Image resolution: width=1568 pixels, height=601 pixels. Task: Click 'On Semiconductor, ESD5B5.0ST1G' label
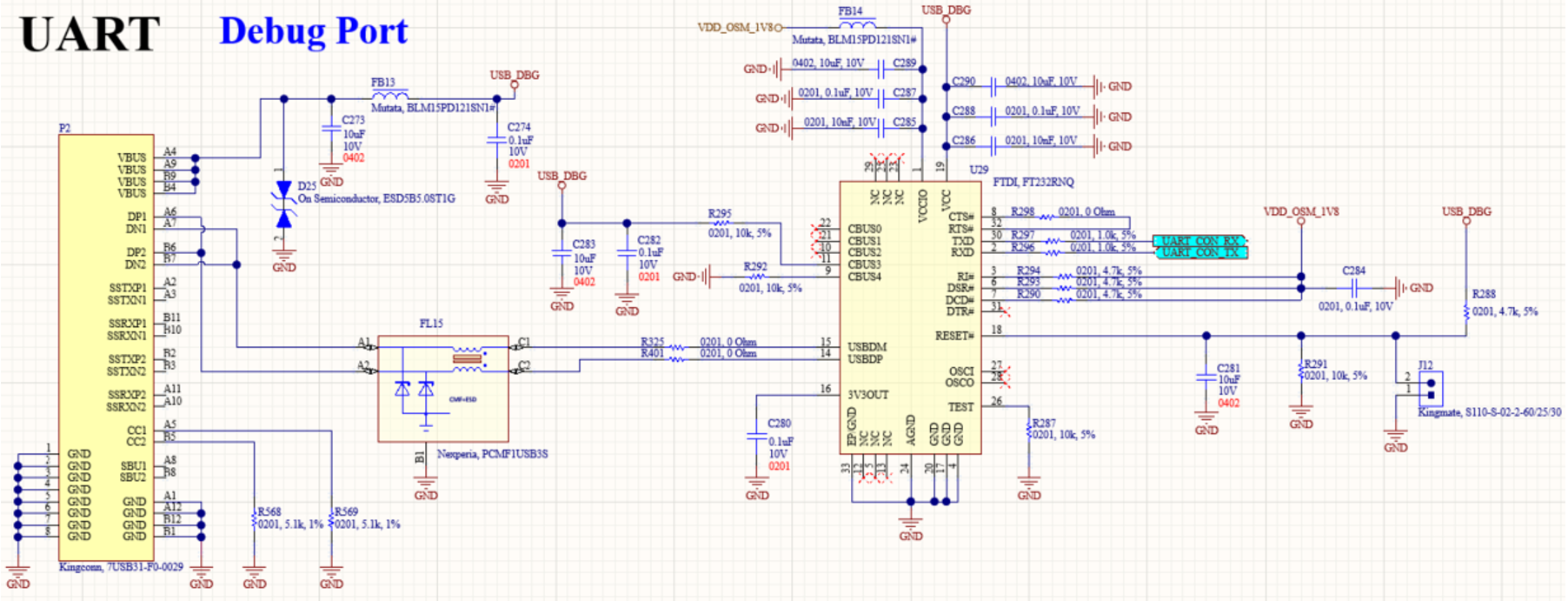[x=376, y=198]
